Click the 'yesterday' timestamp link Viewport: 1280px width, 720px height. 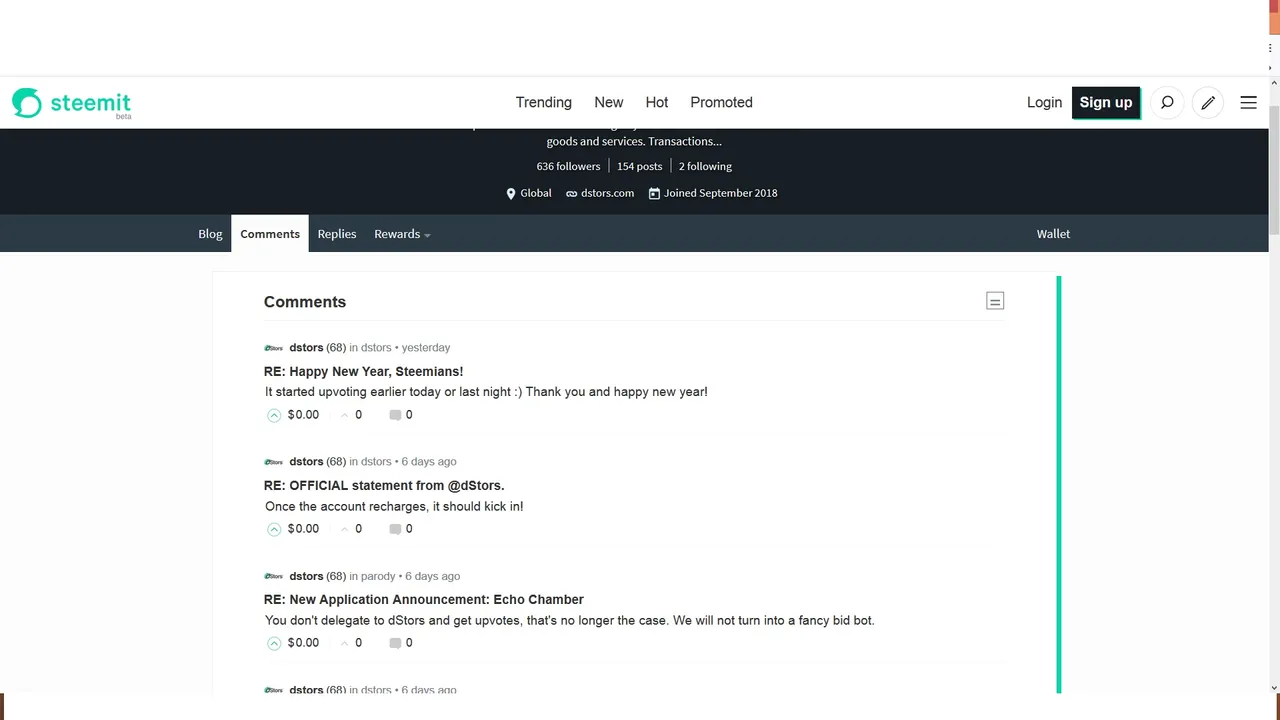point(426,348)
